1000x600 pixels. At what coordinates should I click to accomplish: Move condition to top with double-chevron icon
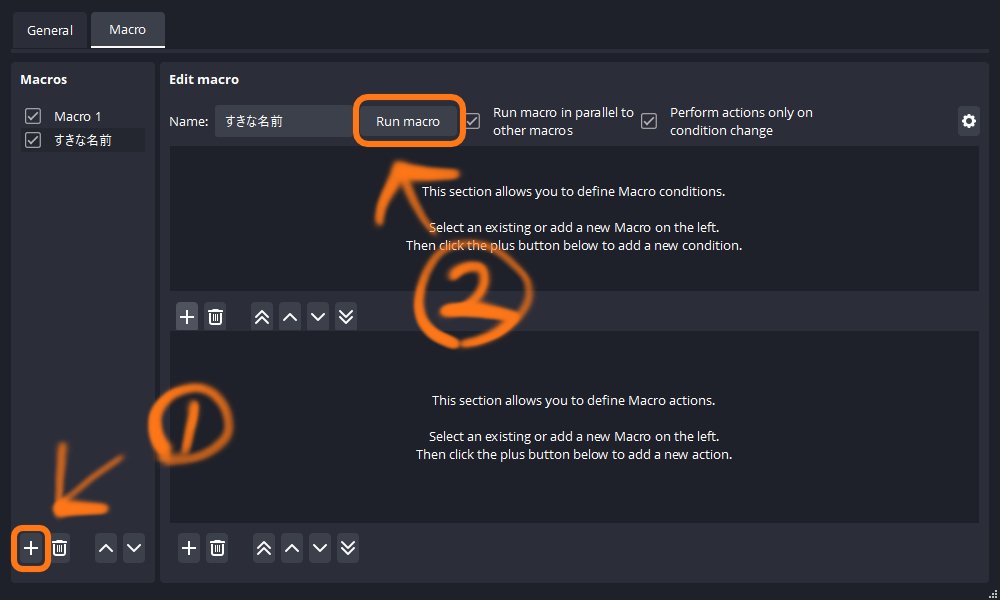(261, 316)
